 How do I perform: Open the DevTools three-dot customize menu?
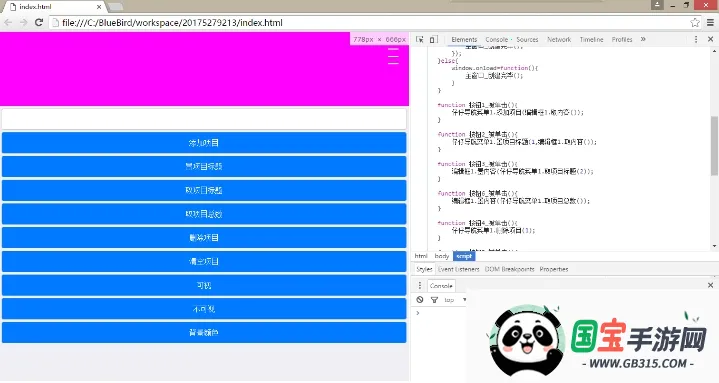point(696,39)
